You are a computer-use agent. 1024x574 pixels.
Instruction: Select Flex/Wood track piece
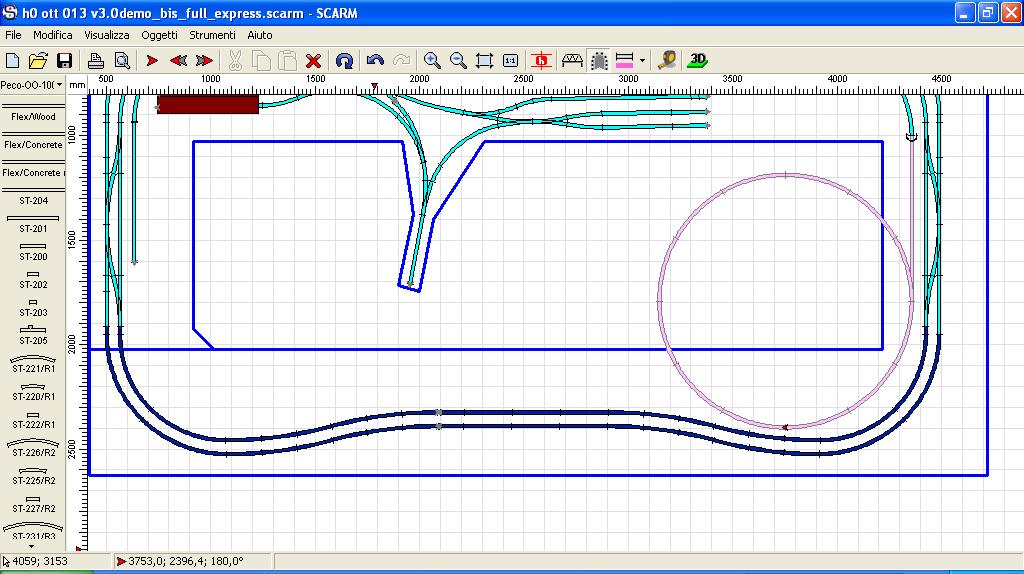(x=33, y=111)
